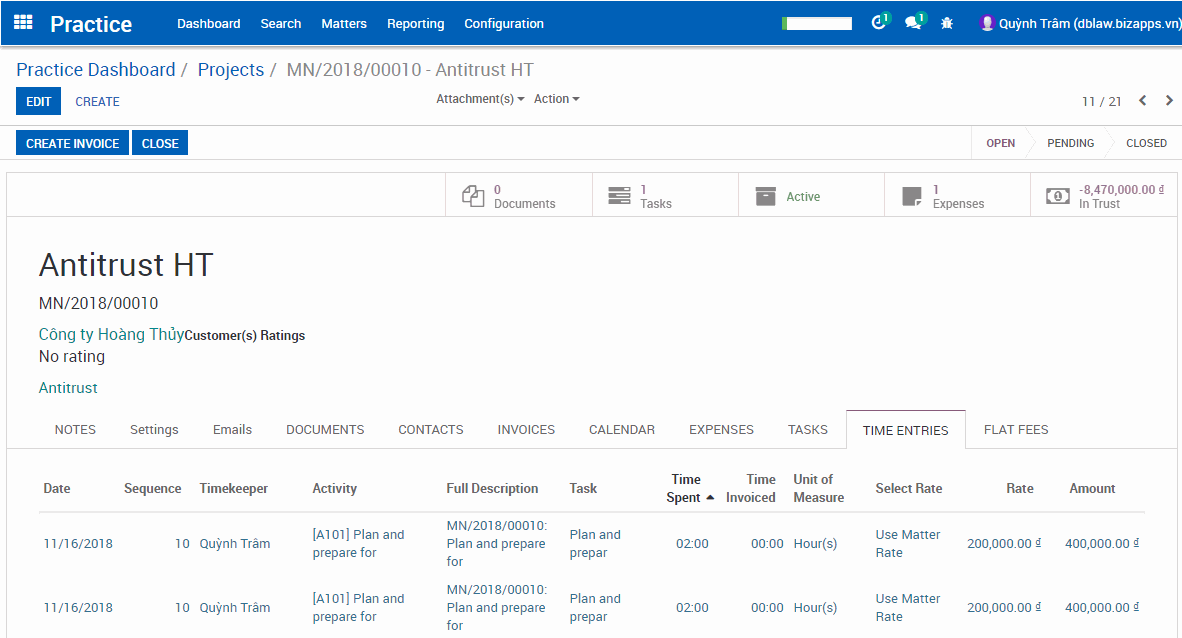Open the conversations chat bubble icon
Image resolution: width=1182 pixels, height=638 pixels.
point(912,23)
